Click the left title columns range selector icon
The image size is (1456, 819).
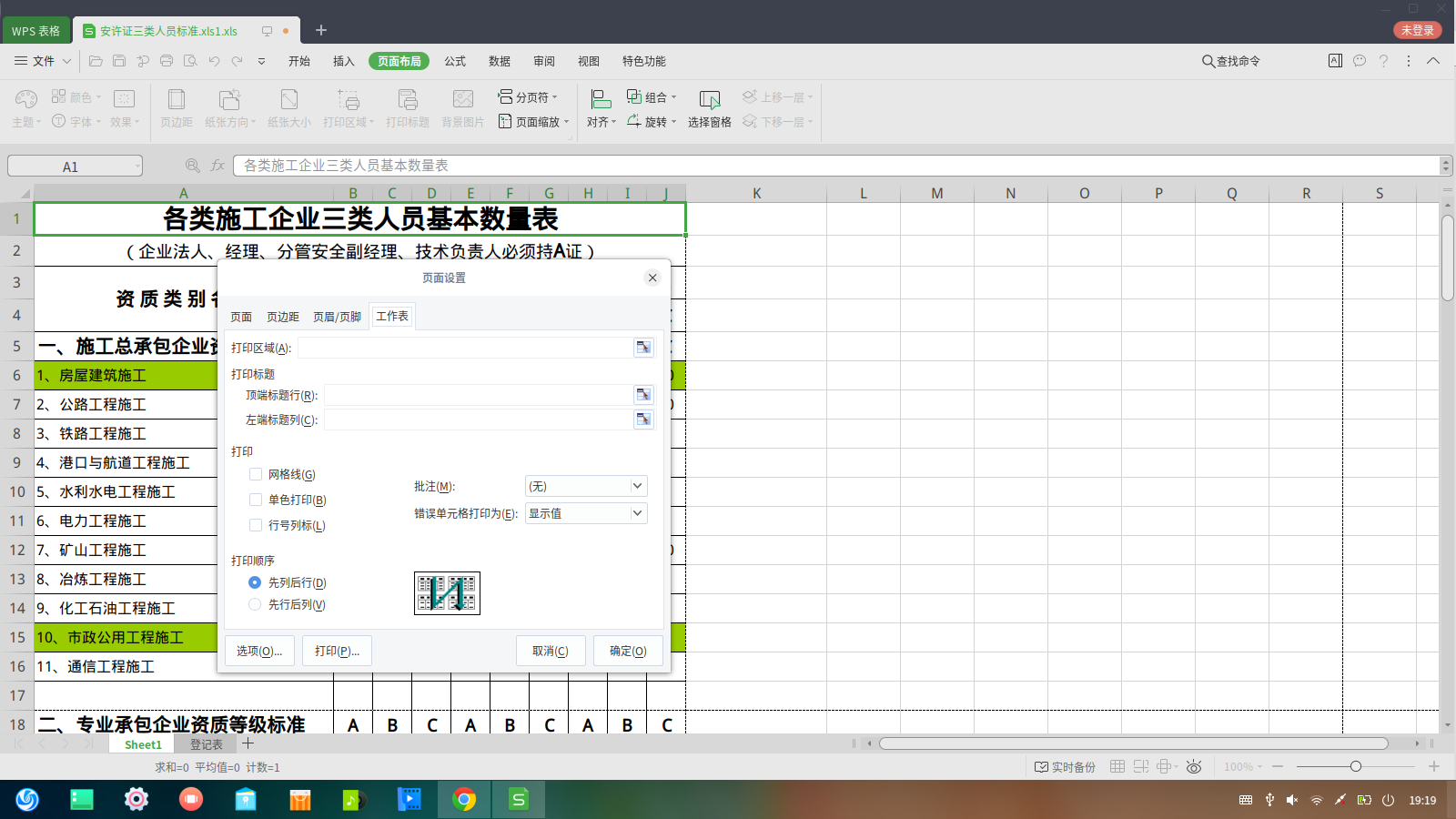[643, 420]
